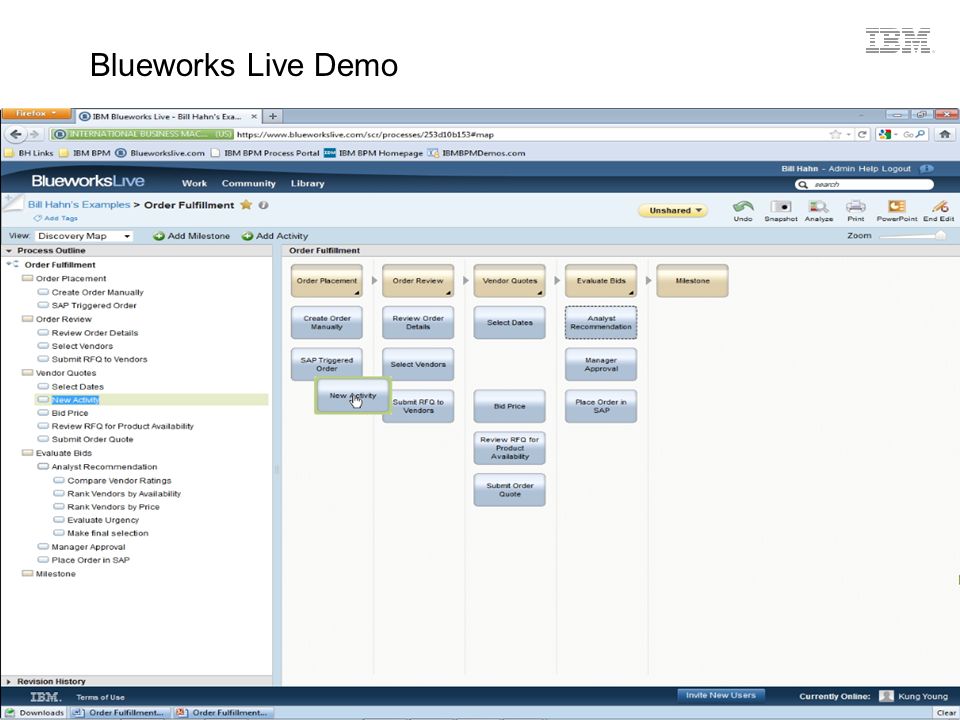Open the IBM BPM bookmark folder
The width and height of the screenshot is (960, 720).
[85, 153]
